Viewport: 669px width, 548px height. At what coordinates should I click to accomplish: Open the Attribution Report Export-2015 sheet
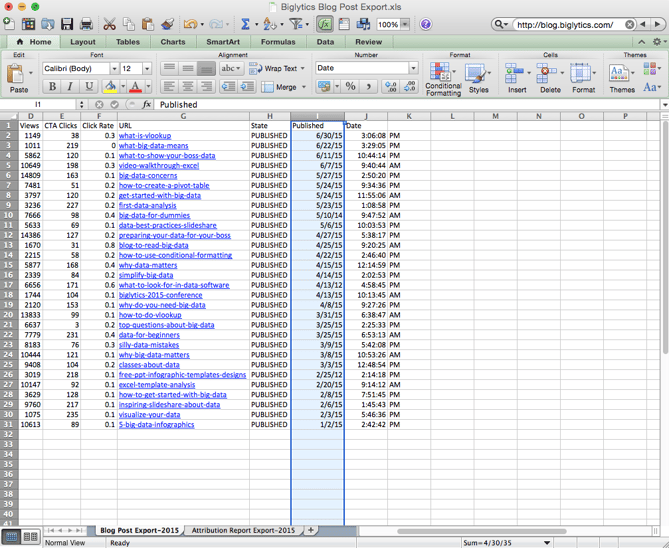pos(243,530)
